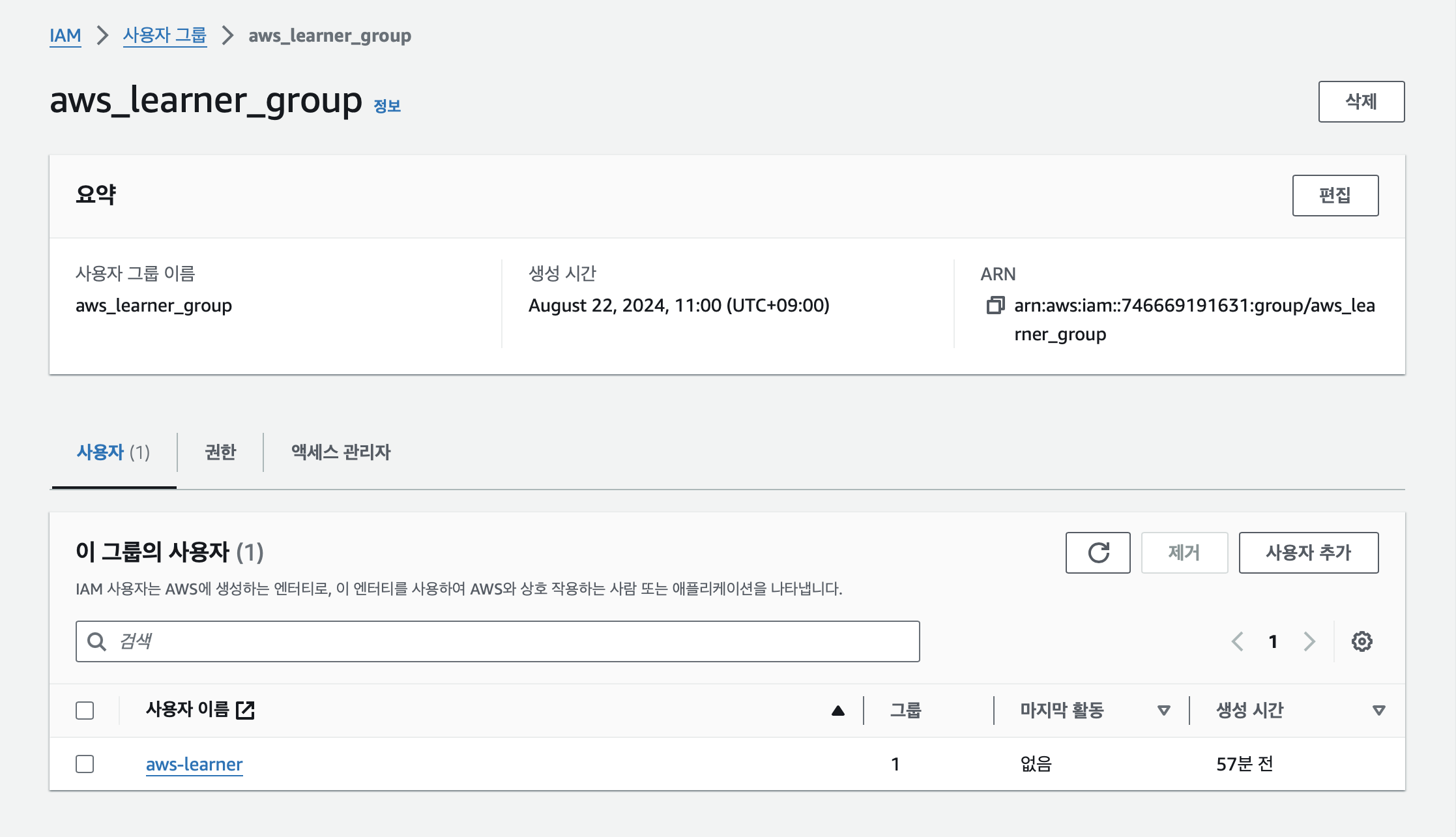Click page number 1 in pagination

(x=1273, y=641)
